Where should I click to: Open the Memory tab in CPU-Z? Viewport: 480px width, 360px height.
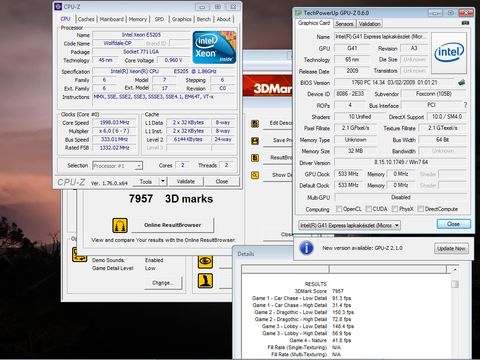[x=138, y=19]
